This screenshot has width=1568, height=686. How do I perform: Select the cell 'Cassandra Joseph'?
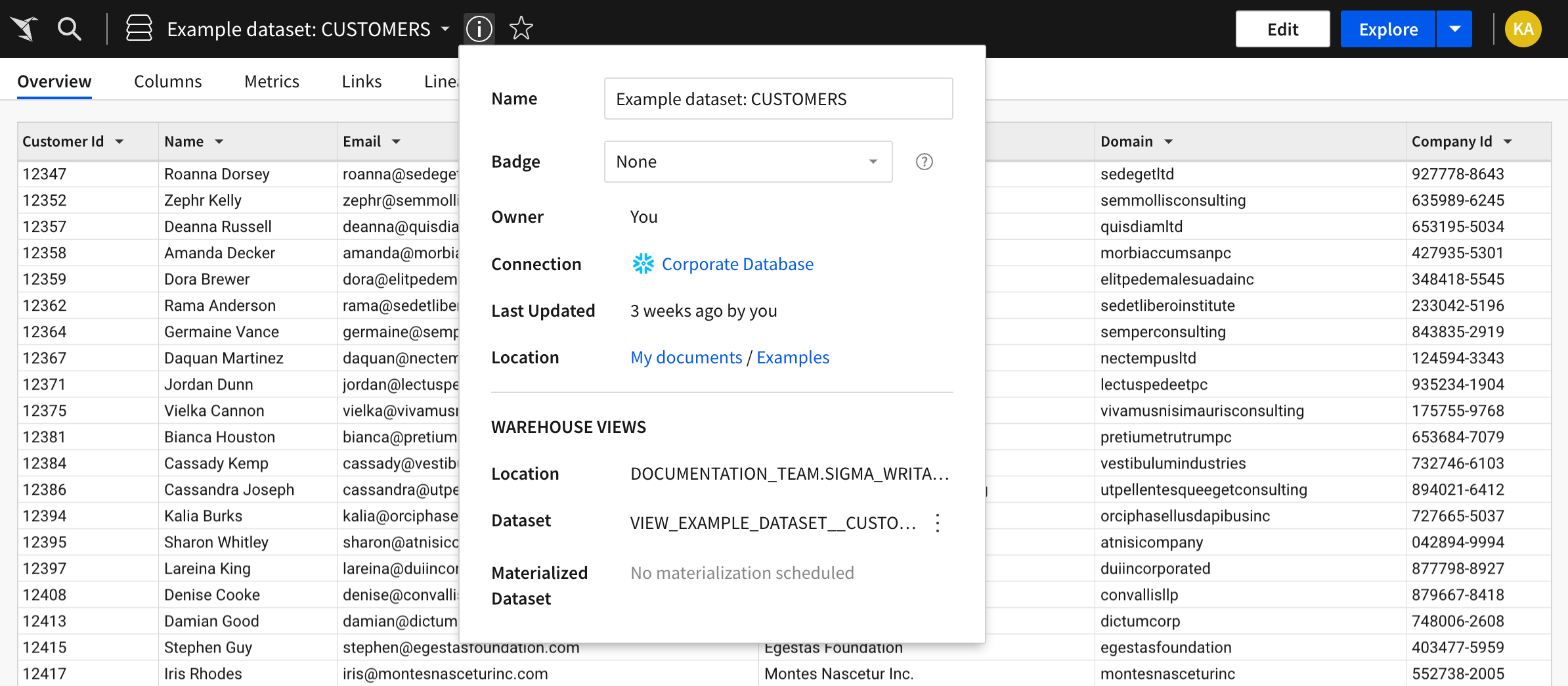point(248,490)
